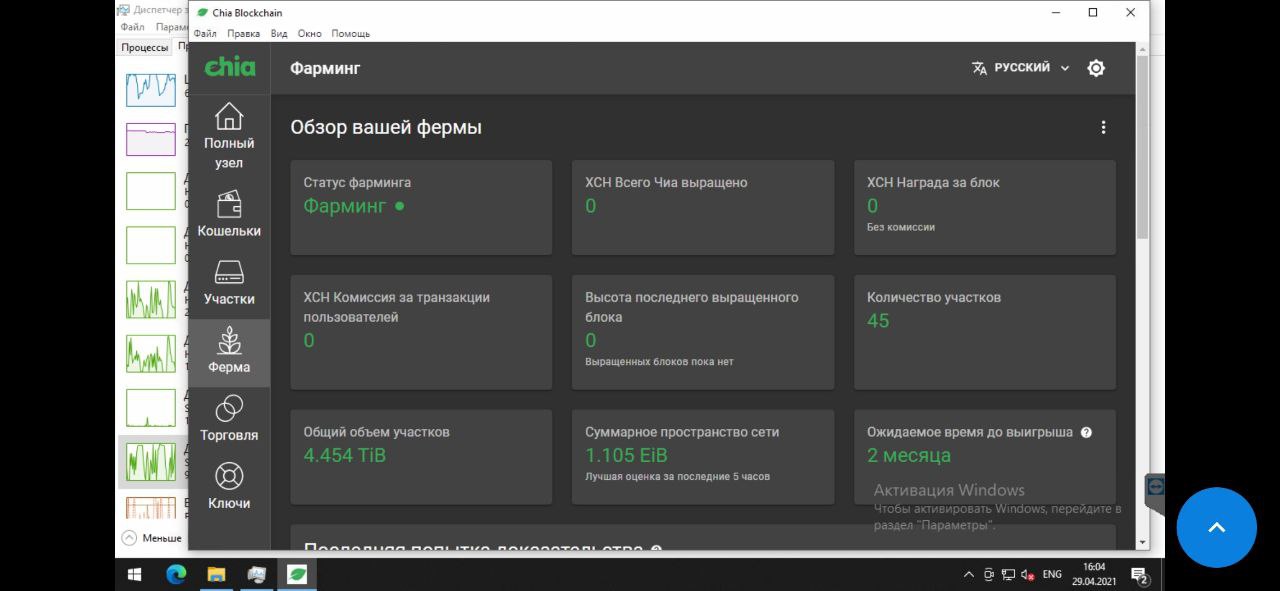The height and width of the screenshot is (591, 1280).
Task: Click the Chia Blockchain window title
Action: tap(247, 13)
